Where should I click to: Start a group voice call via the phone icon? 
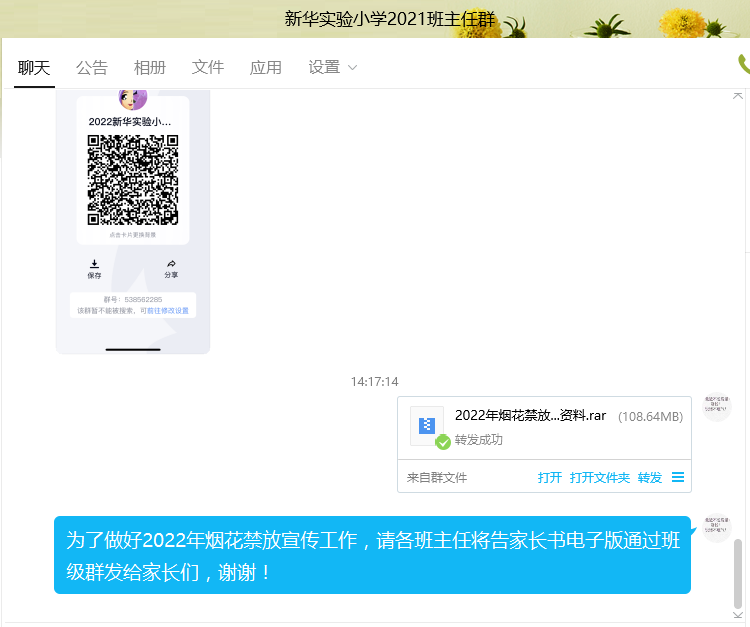click(744, 64)
